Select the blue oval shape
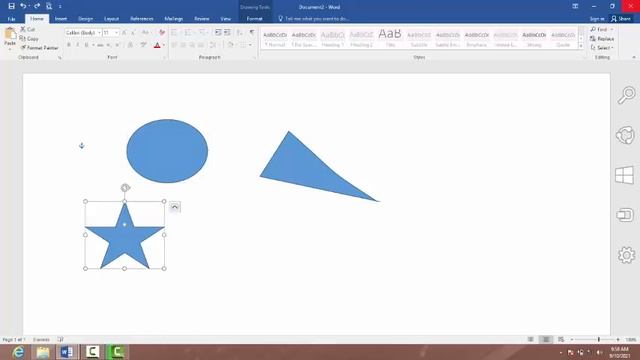640x360 pixels. point(167,151)
